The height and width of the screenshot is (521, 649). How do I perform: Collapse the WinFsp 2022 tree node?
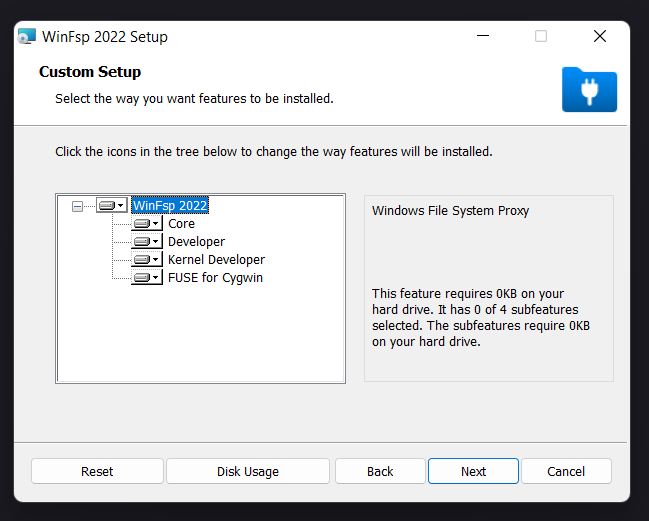pyautogui.click(x=77, y=206)
